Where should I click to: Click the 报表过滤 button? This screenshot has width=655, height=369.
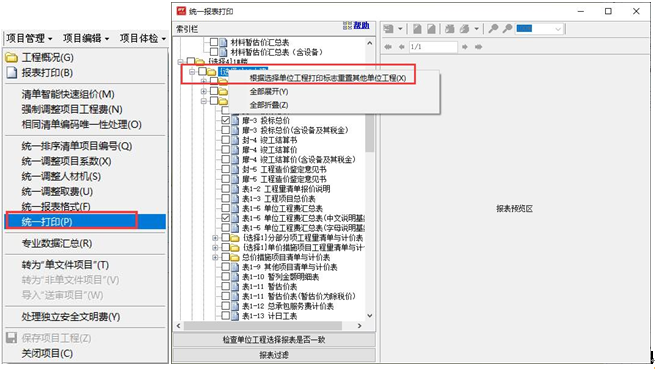(x=274, y=355)
